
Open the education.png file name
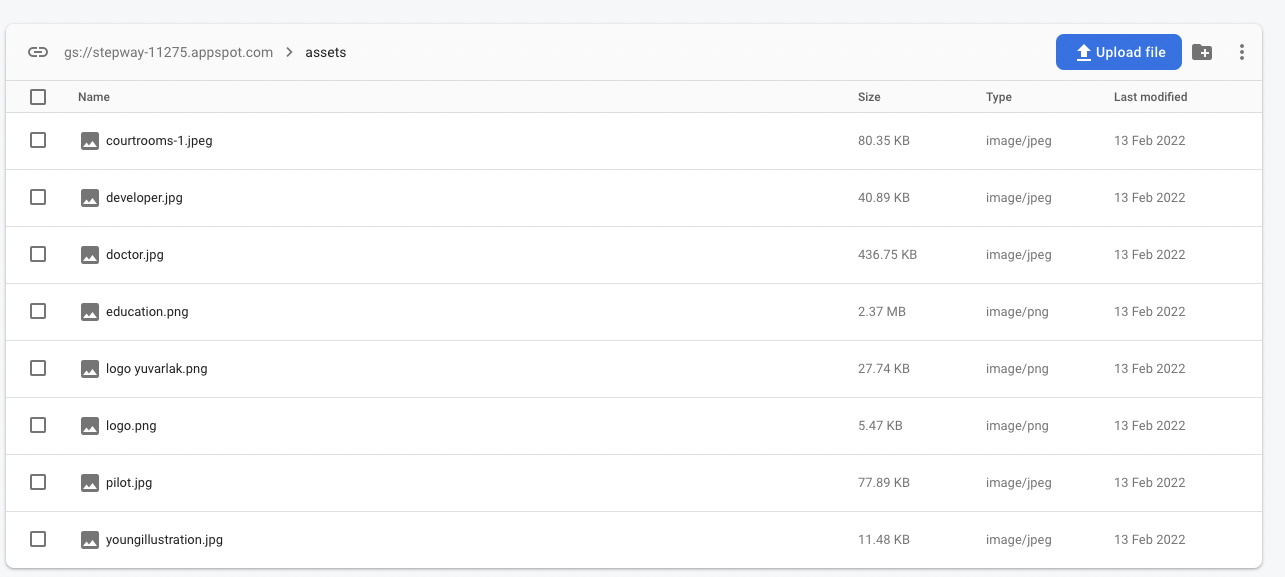[147, 312]
